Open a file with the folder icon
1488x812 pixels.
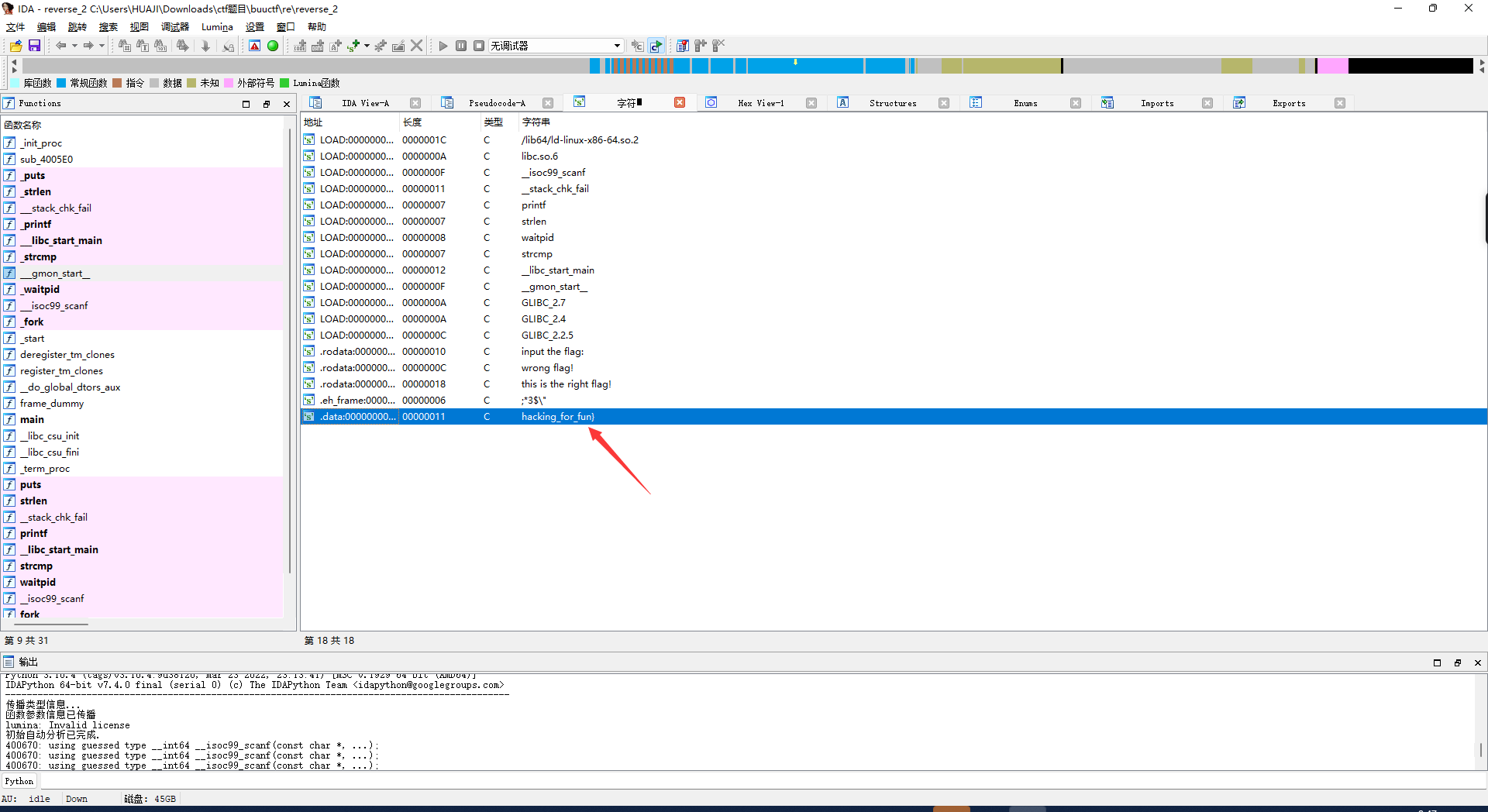pos(15,46)
